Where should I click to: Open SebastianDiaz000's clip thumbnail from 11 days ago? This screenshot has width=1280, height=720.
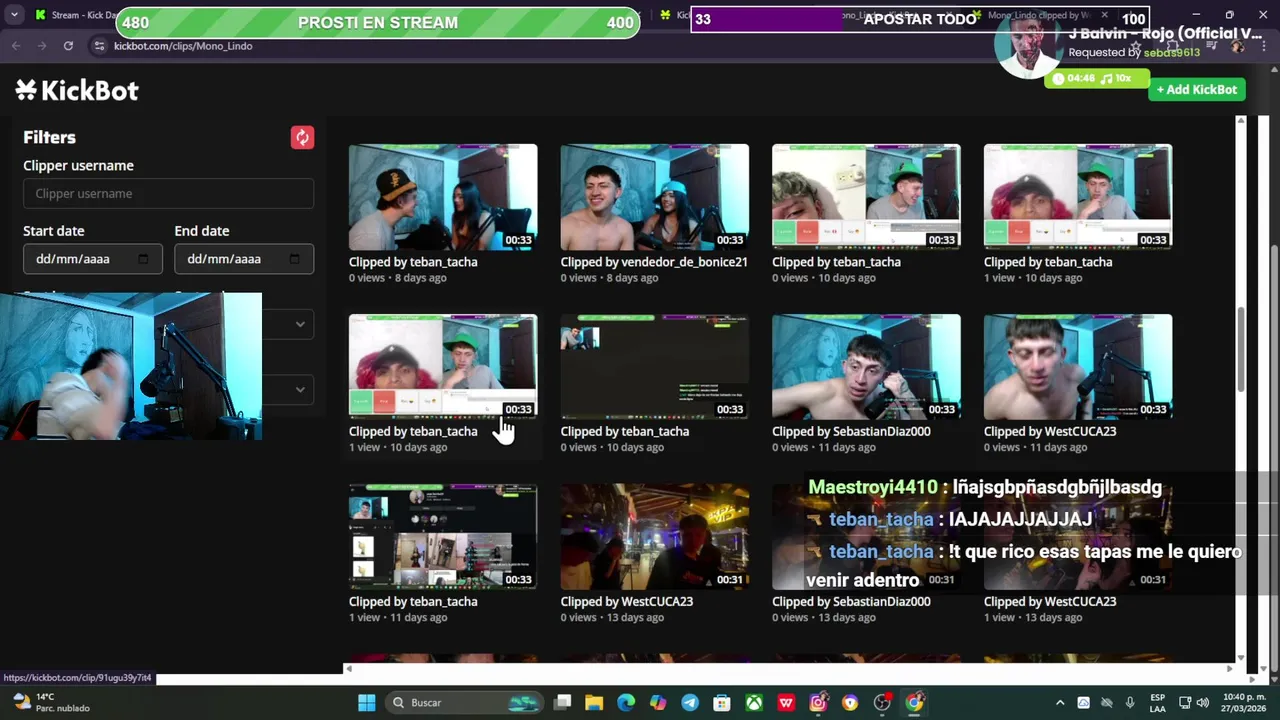pyautogui.click(x=866, y=366)
